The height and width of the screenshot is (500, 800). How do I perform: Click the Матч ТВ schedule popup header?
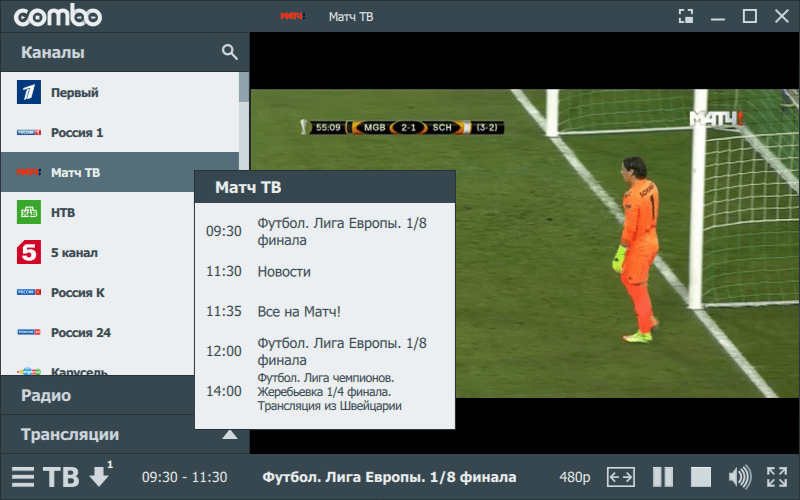tap(324, 187)
